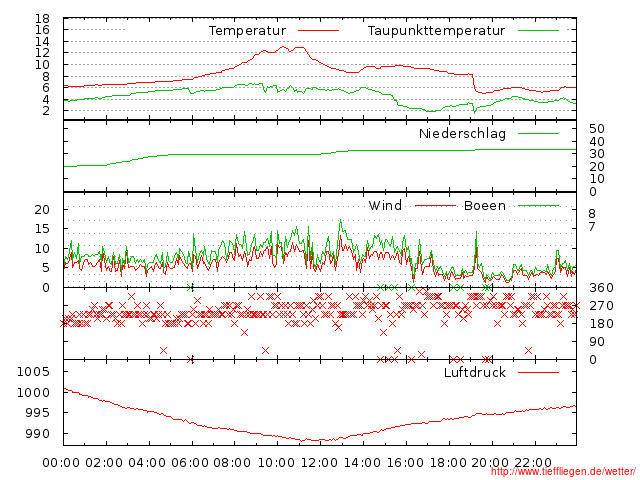
Task: Click the Luftdruck legend label
Action: click(475, 372)
